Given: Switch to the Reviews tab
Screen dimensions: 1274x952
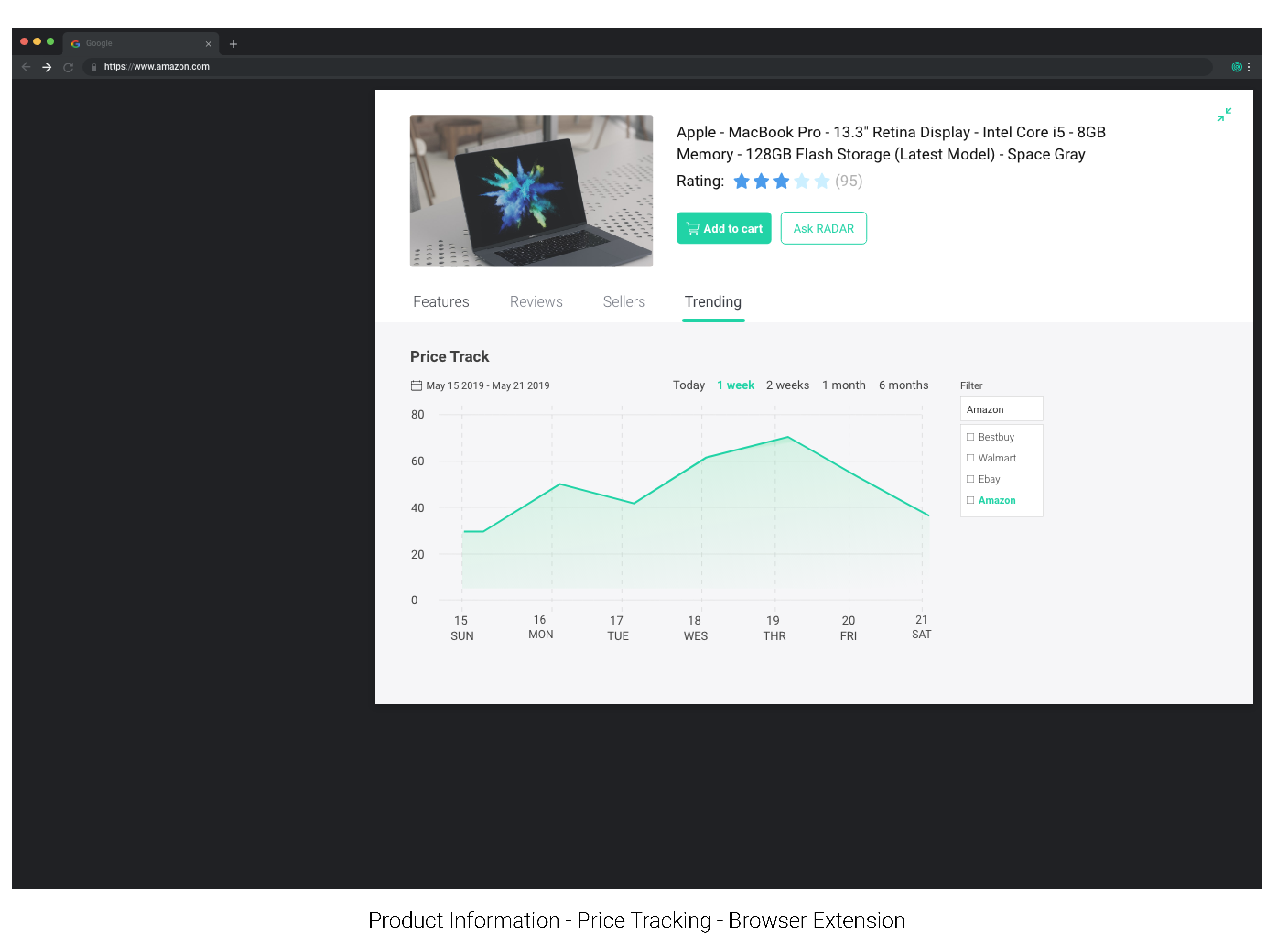Looking at the screenshot, I should click(x=536, y=302).
